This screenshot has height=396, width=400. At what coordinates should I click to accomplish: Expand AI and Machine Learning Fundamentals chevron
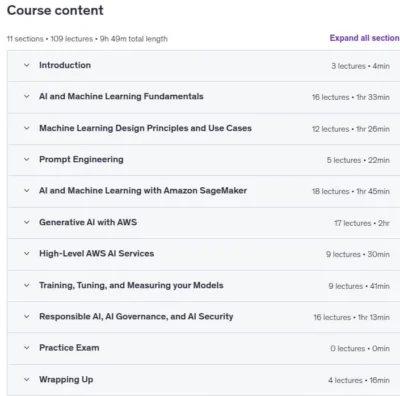[27, 97]
